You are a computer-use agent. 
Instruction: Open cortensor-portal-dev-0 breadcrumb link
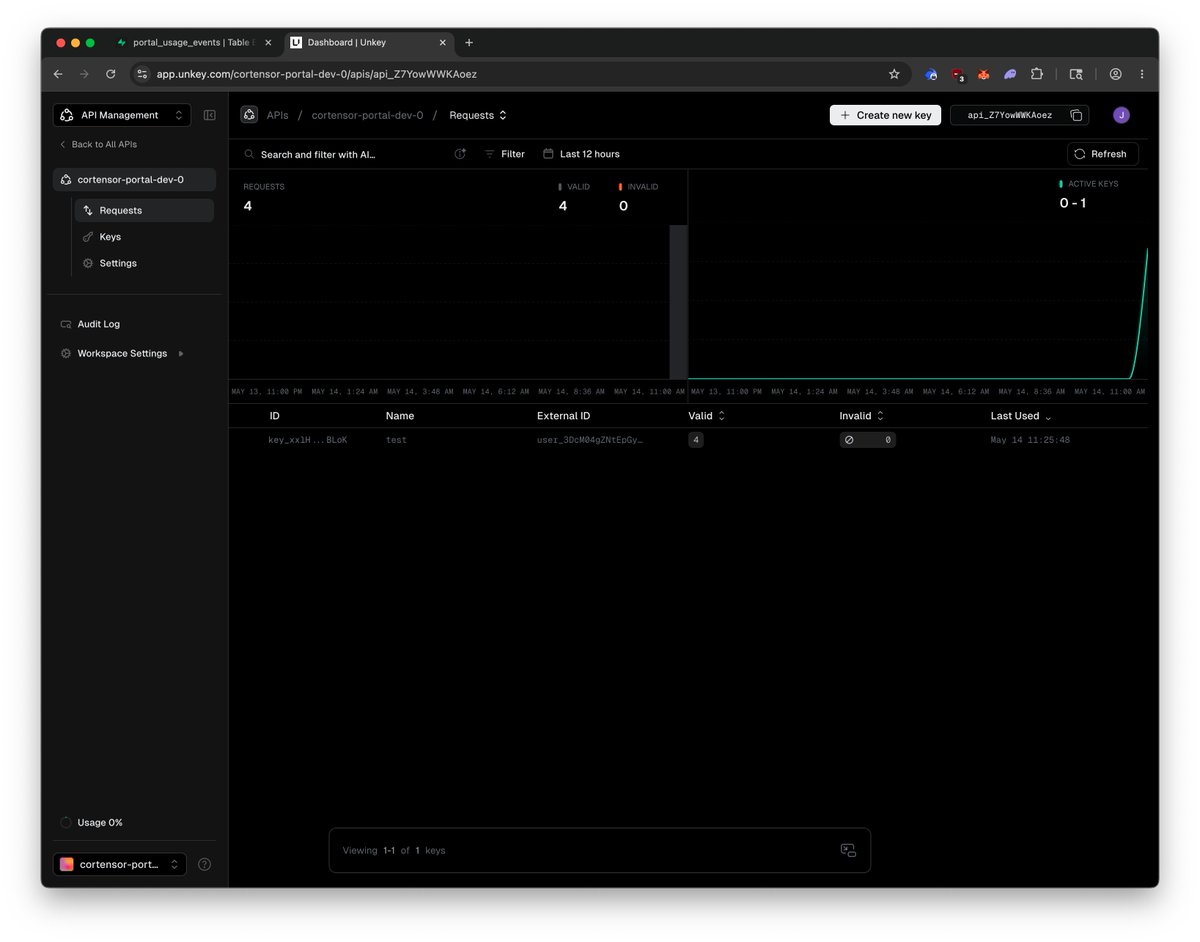coord(367,115)
